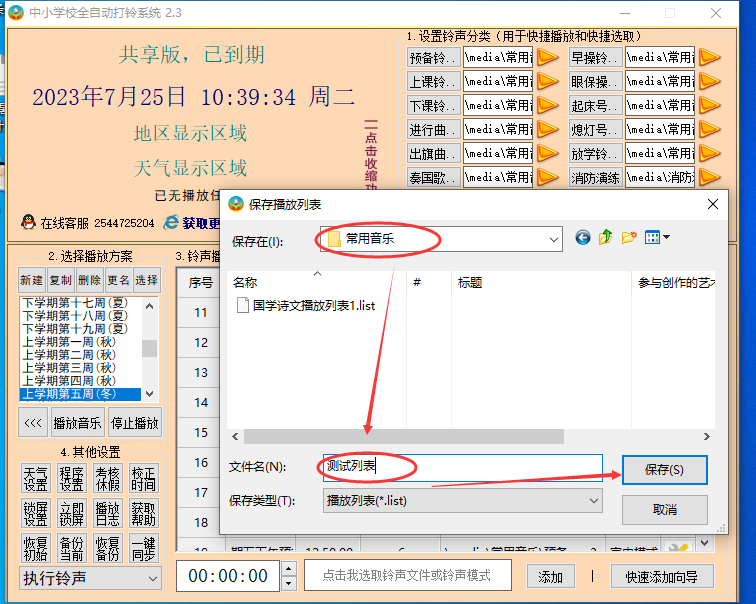The width and height of the screenshot is (756, 604).
Task: Create a new folder in save dialog
Action: click(629, 238)
